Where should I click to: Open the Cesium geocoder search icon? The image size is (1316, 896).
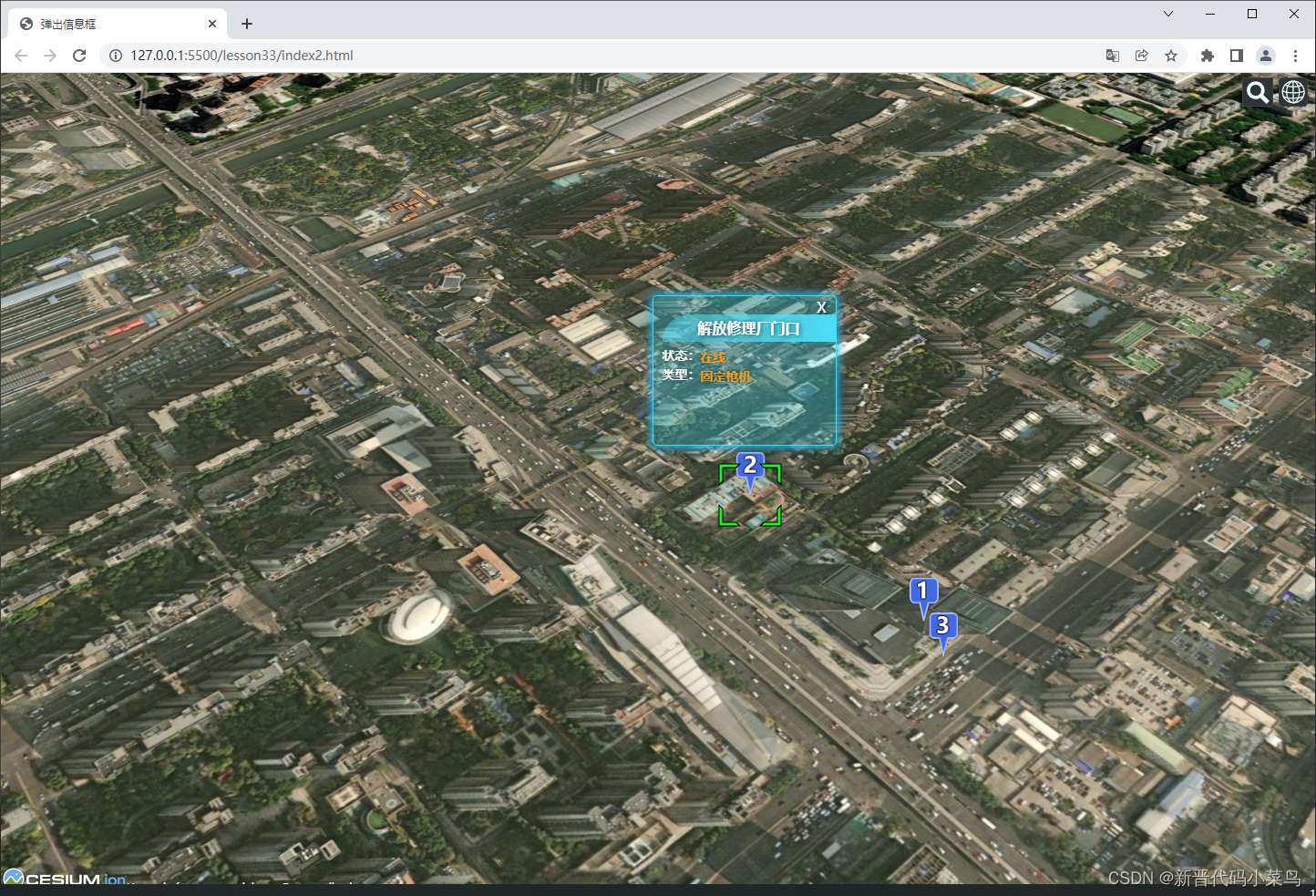1258,92
